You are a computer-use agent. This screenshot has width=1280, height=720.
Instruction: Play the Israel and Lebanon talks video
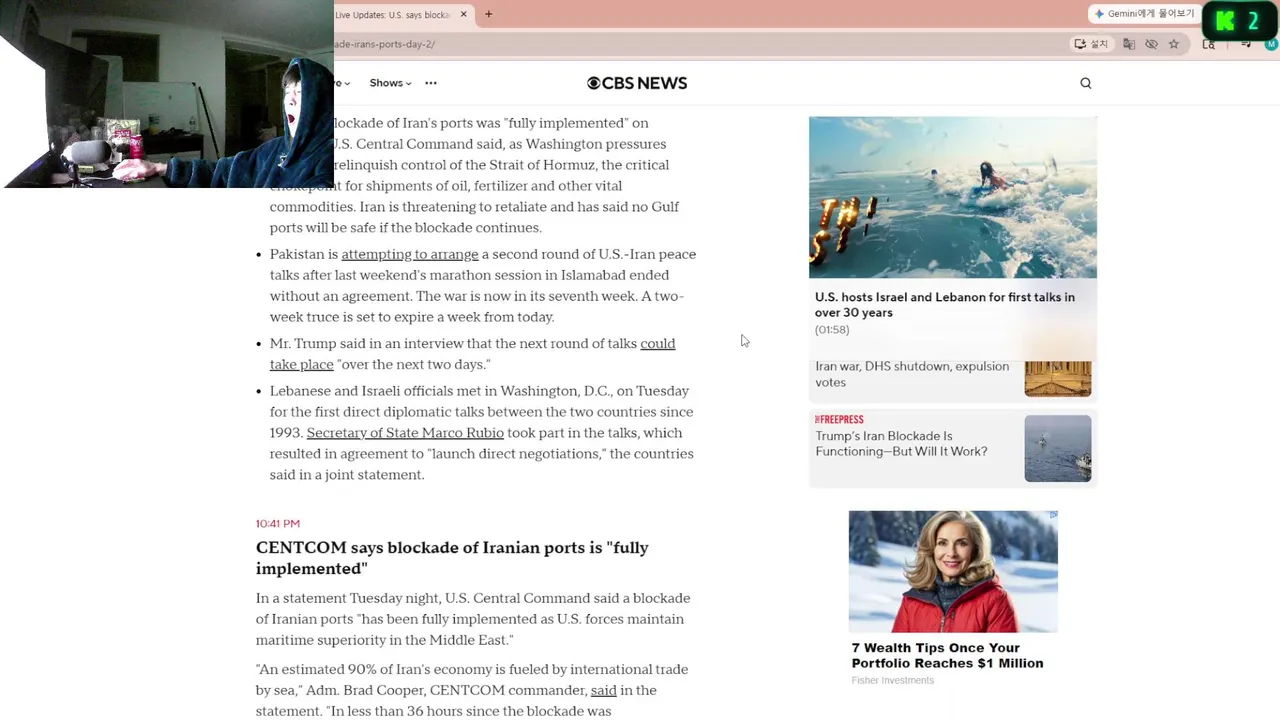(x=953, y=197)
